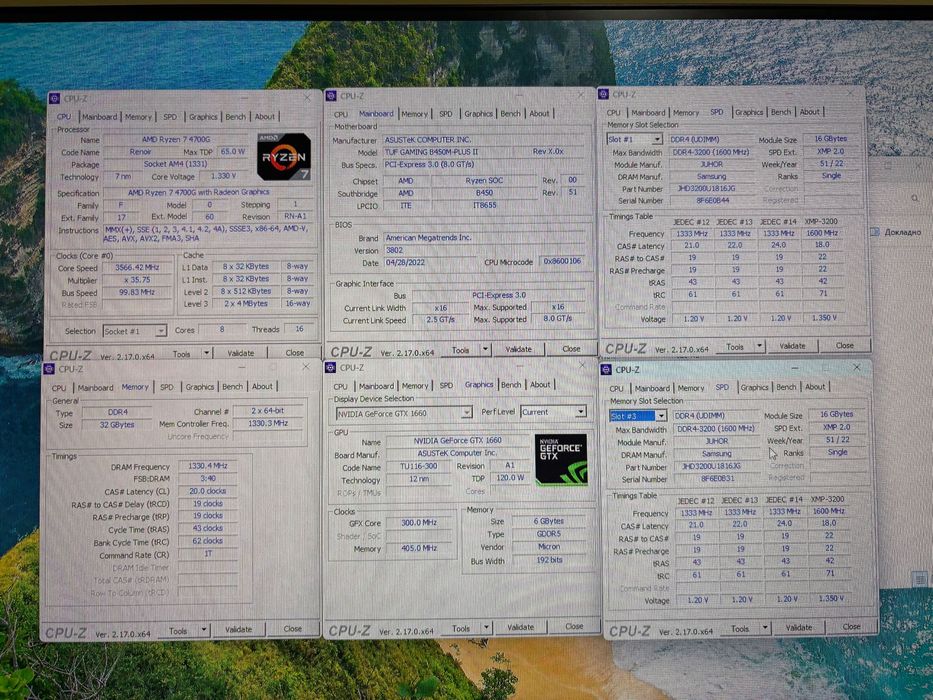Select the Graphics tab in the Slot #1 SPD window
This screenshot has width=933, height=700.
pyautogui.click(x=749, y=112)
